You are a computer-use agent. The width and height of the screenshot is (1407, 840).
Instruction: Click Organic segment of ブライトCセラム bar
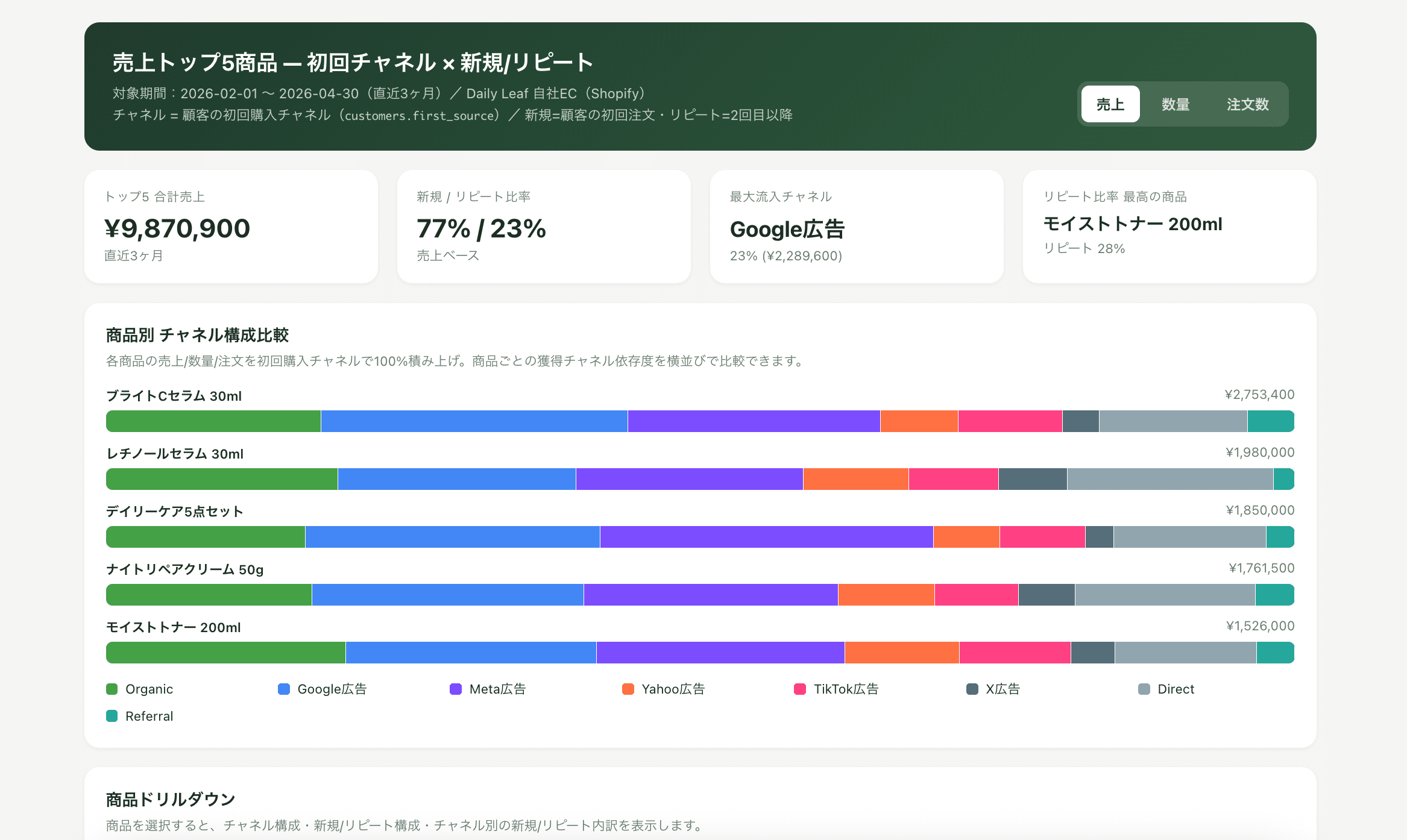(x=213, y=421)
